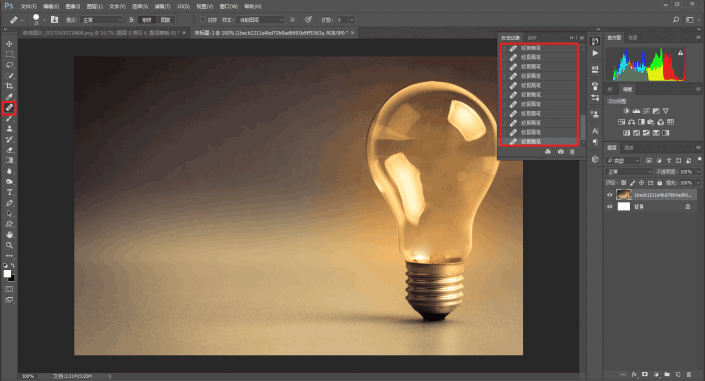
Task: Select the bulb image layer thumbnail
Action: (623, 195)
